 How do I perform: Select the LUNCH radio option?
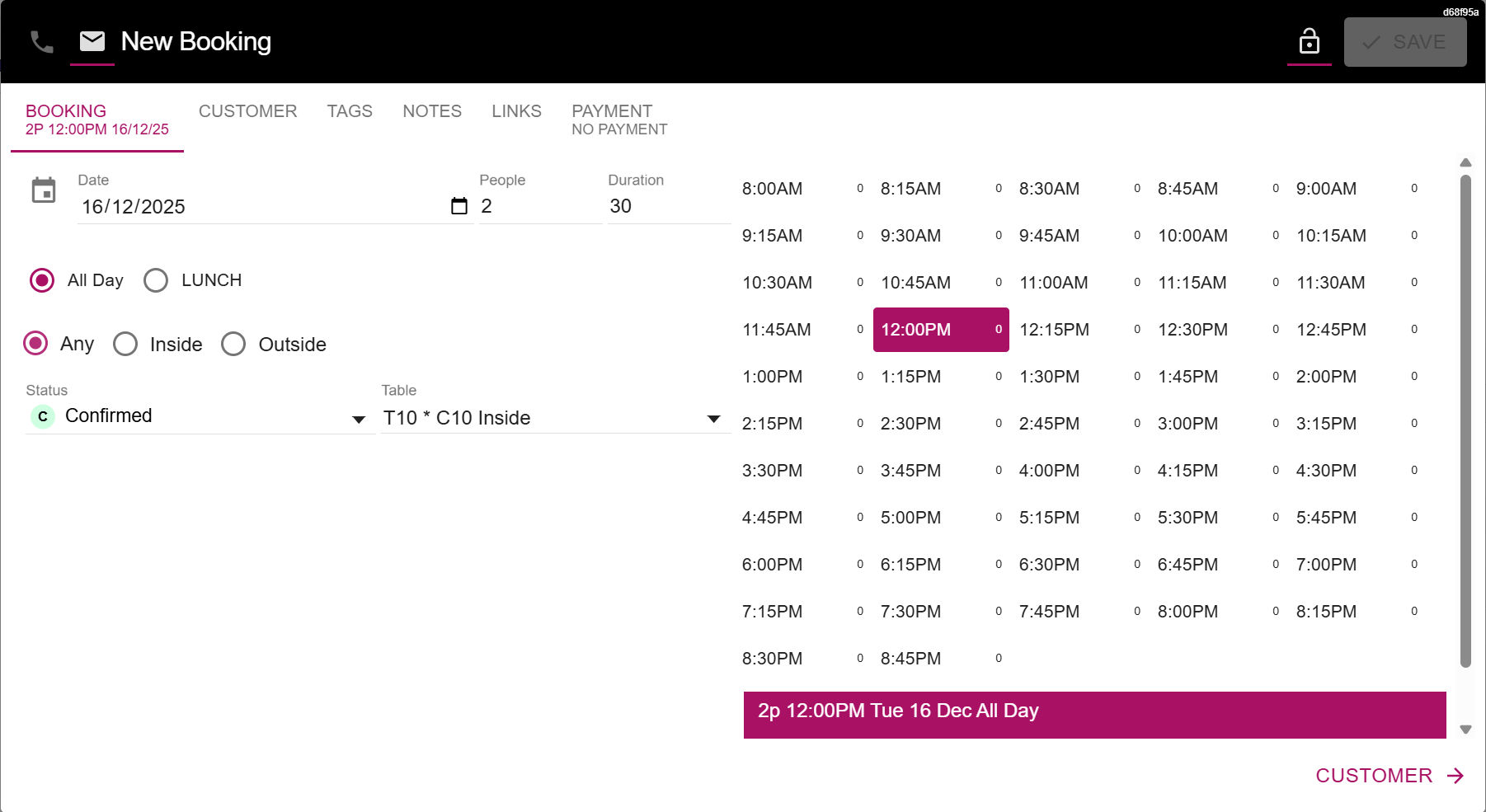(x=156, y=280)
